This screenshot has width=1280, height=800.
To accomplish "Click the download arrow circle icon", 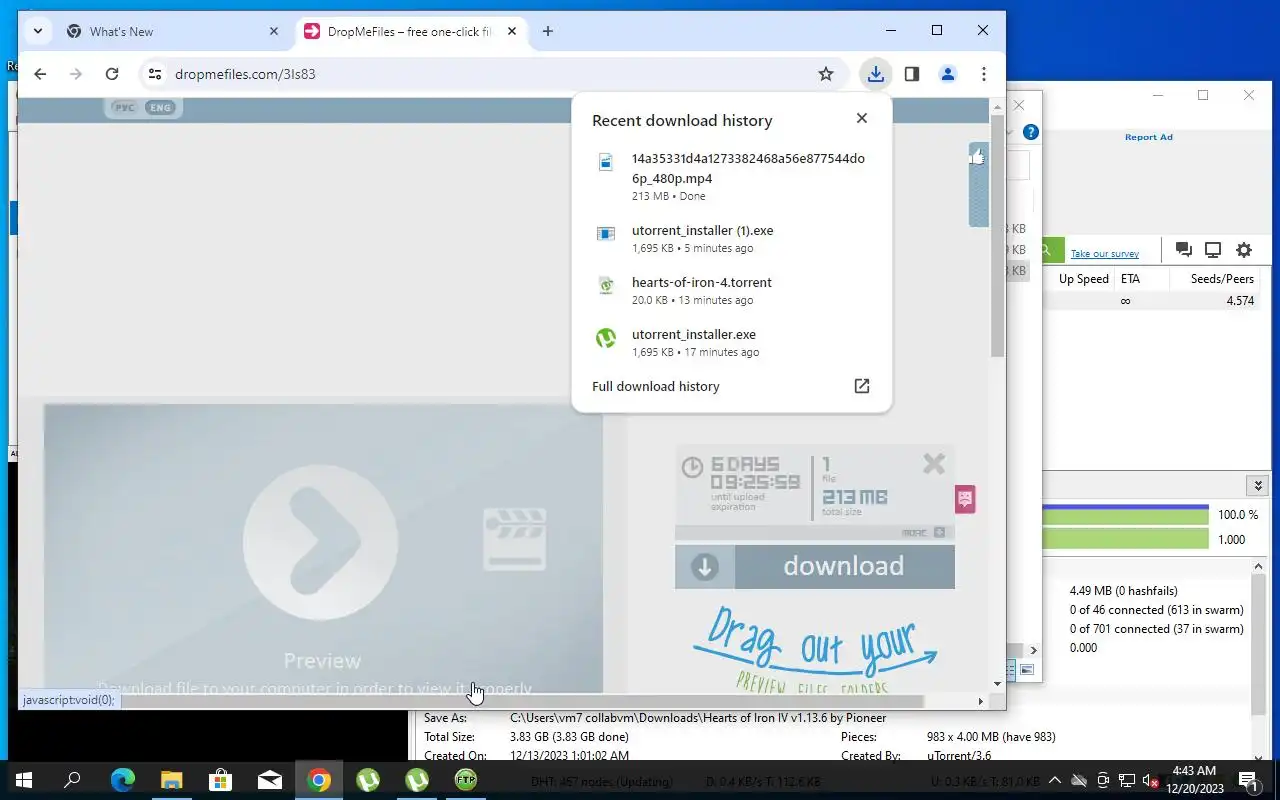I will (x=705, y=567).
